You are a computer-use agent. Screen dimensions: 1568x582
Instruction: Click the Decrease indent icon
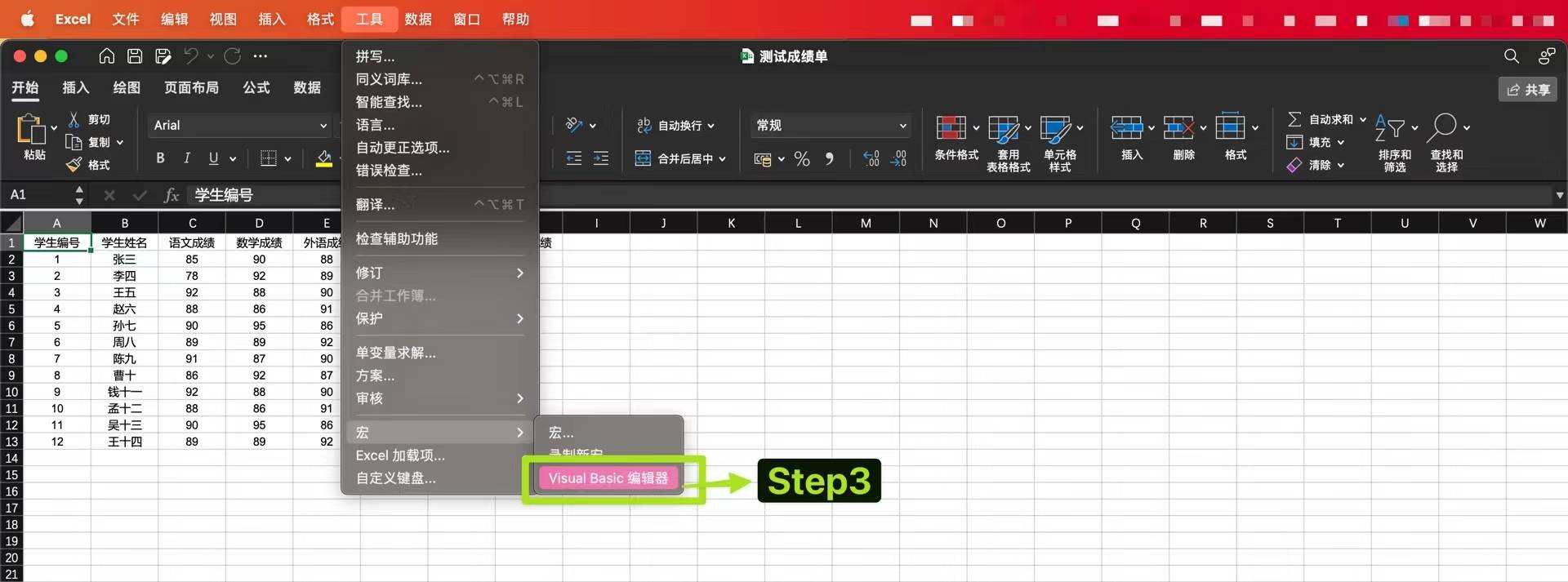(574, 158)
